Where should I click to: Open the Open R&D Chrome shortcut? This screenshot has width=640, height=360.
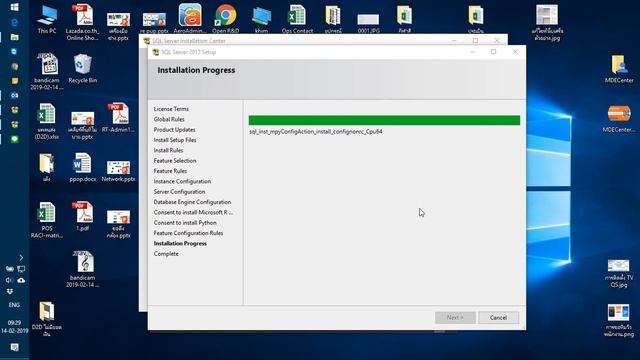click(x=225, y=19)
